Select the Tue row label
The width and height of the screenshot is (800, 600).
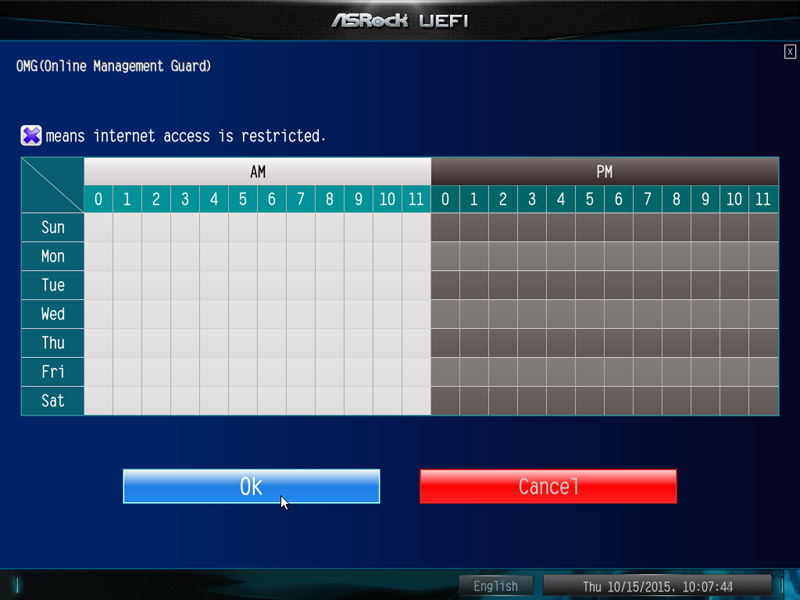pos(53,285)
